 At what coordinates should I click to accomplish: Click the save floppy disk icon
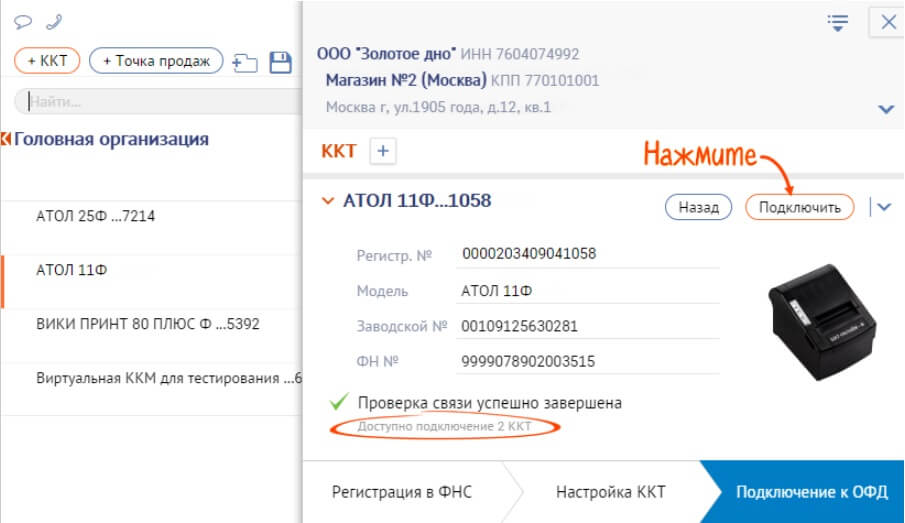pyautogui.click(x=281, y=62)
